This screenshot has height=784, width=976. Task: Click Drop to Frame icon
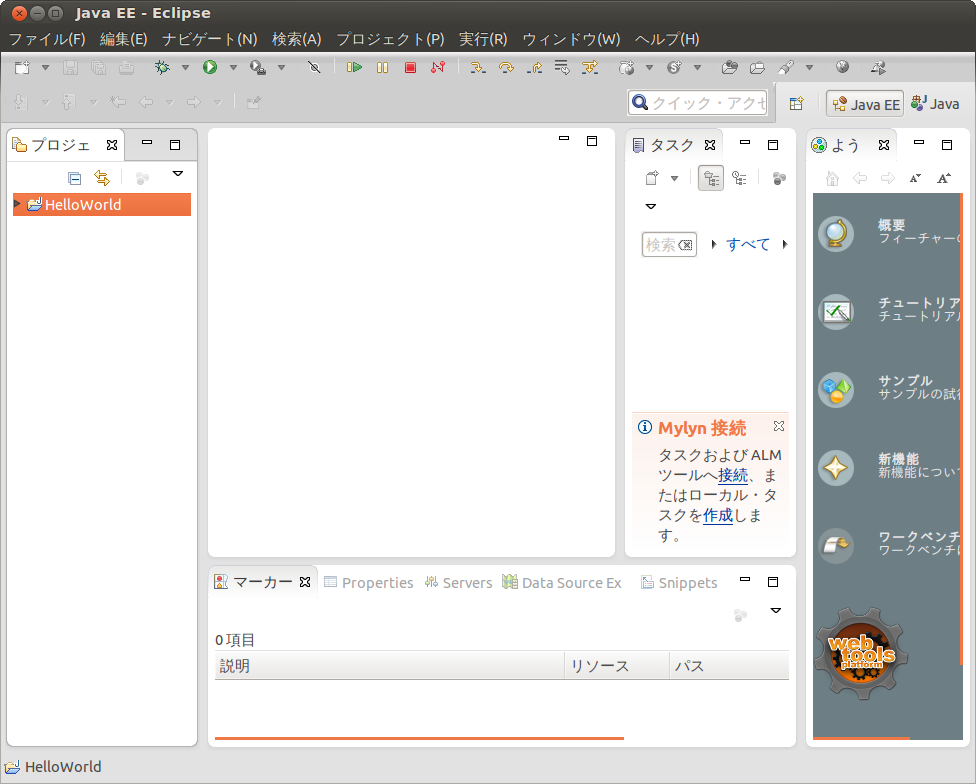(562, 67)
